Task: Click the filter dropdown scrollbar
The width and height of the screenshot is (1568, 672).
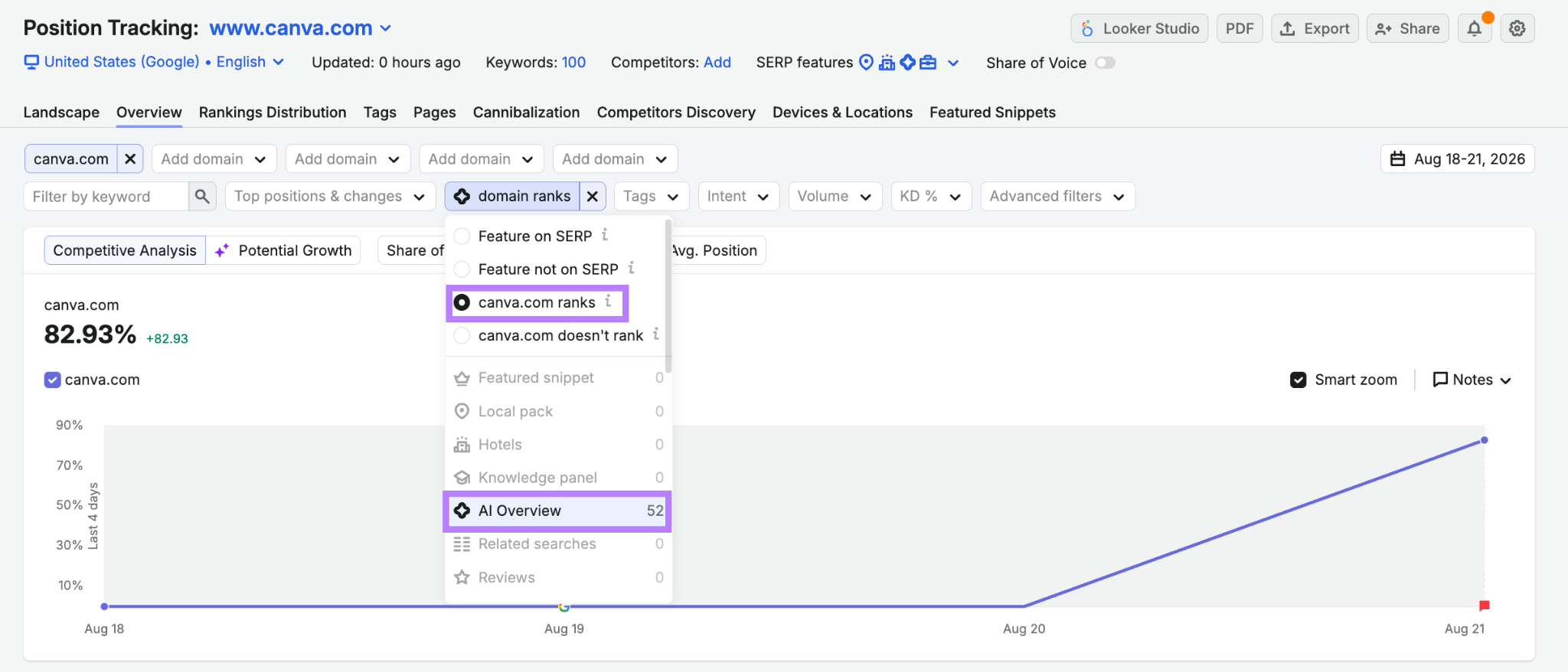Action: coord(668,295)
